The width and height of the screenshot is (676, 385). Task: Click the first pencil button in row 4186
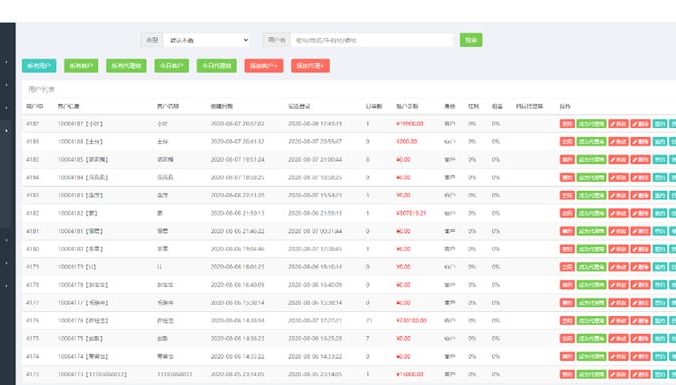click(618, 141)
